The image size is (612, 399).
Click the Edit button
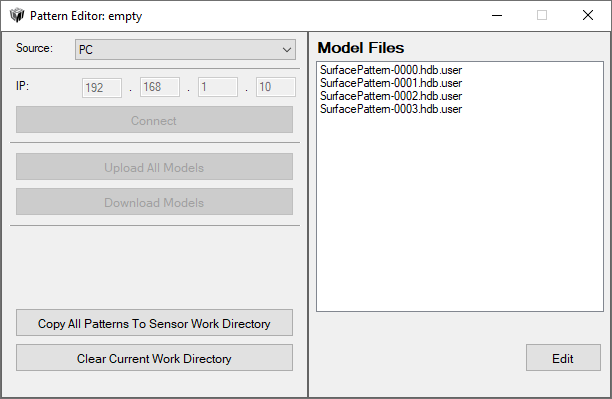(563, 358)
